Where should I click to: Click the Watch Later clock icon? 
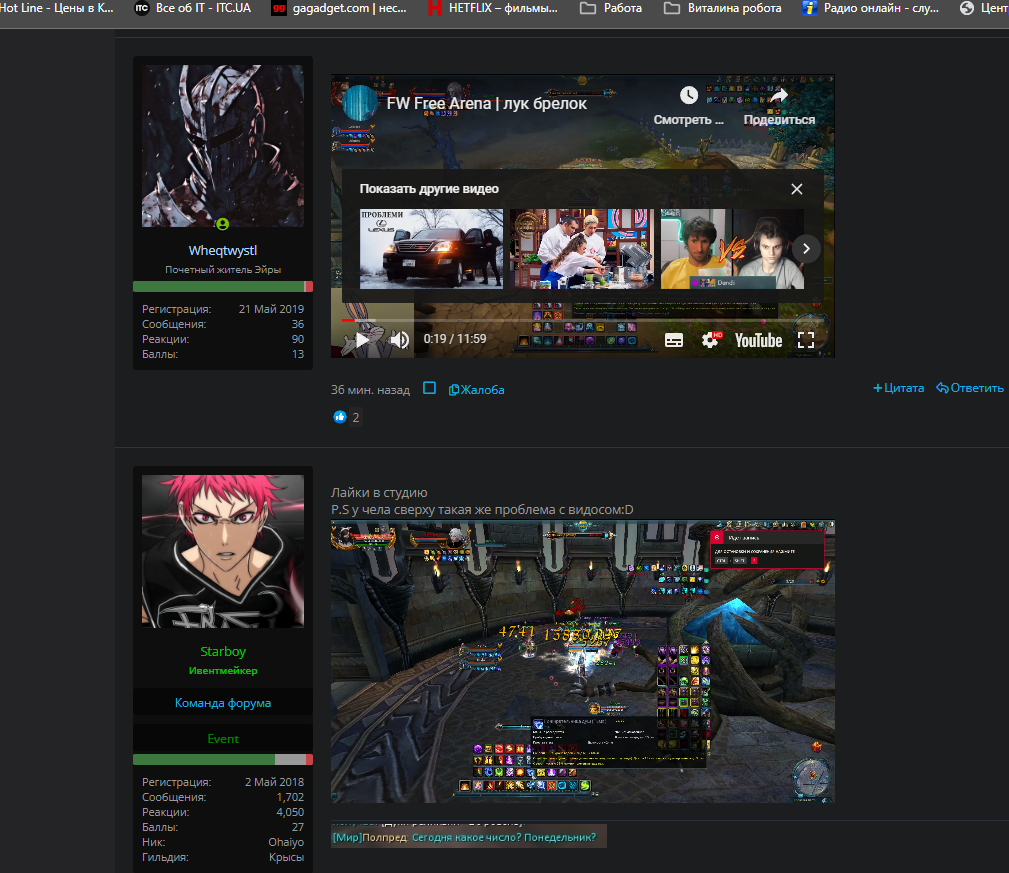688,96
